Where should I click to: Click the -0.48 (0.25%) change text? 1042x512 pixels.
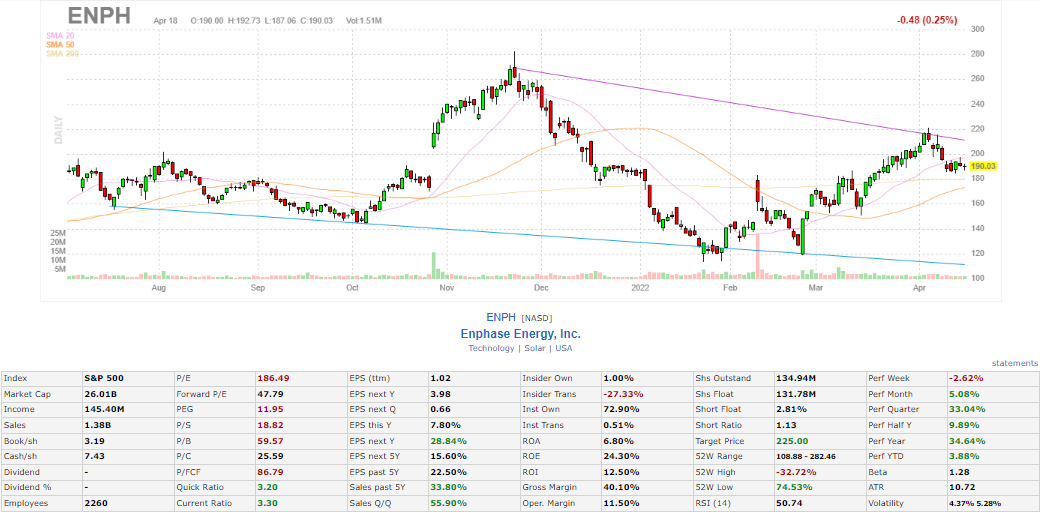coord(927,20)
